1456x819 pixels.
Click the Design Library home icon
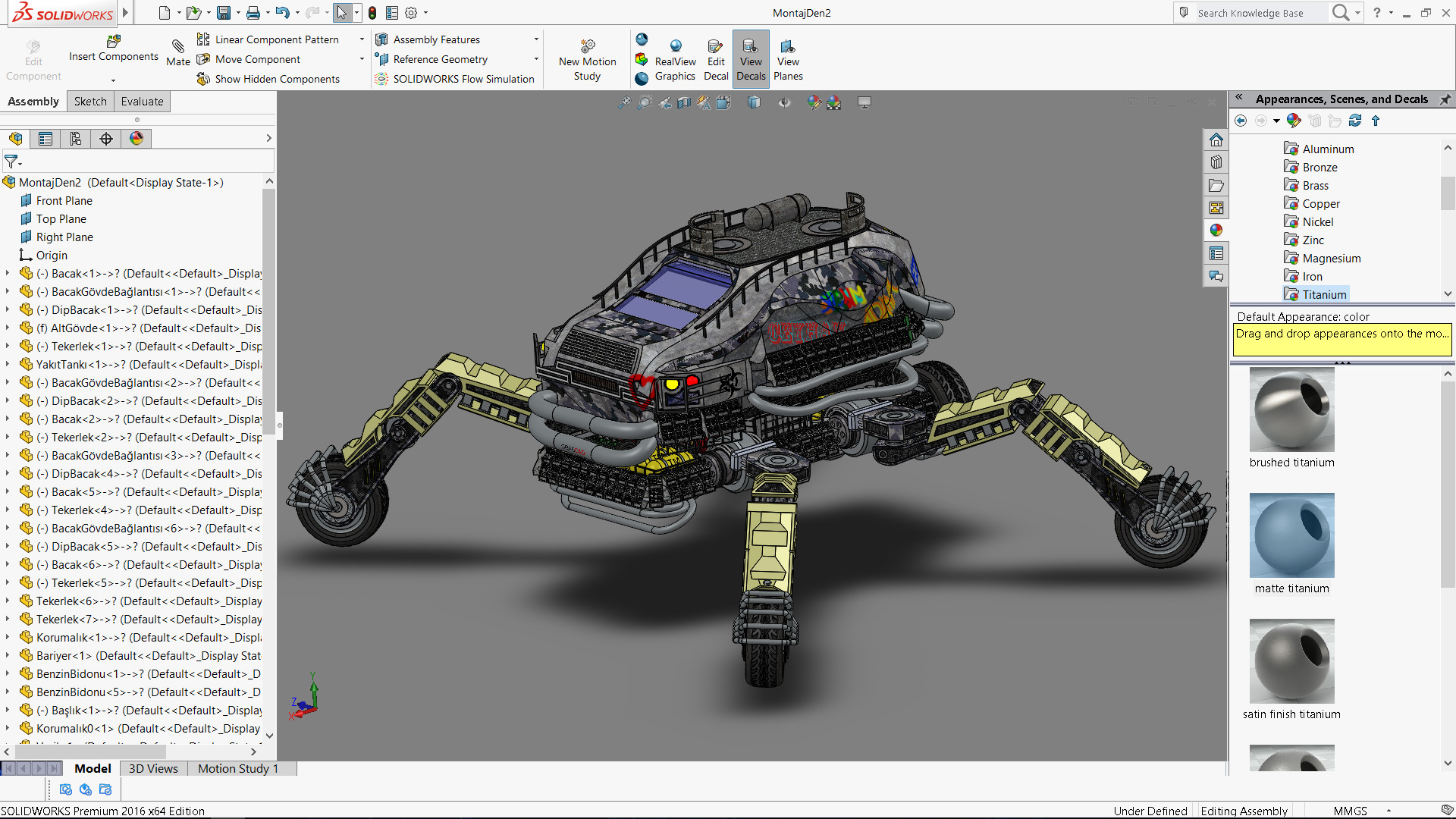coord(1216,140)
